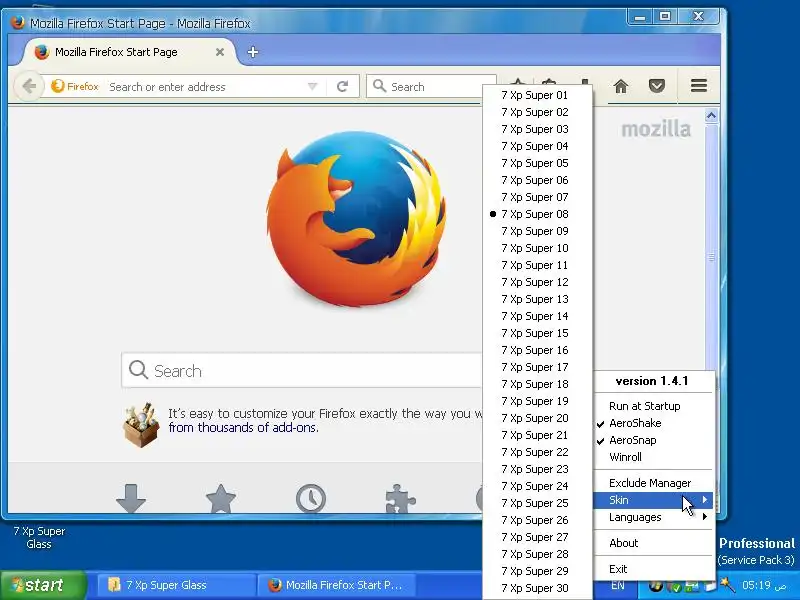Click the page scrollbar up arrow
800x600 pixels.
(x=711, y=115)
